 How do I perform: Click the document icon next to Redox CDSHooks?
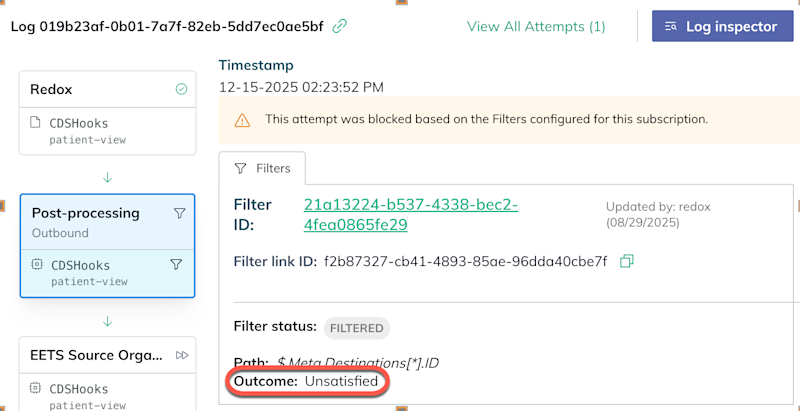point(37,124)
